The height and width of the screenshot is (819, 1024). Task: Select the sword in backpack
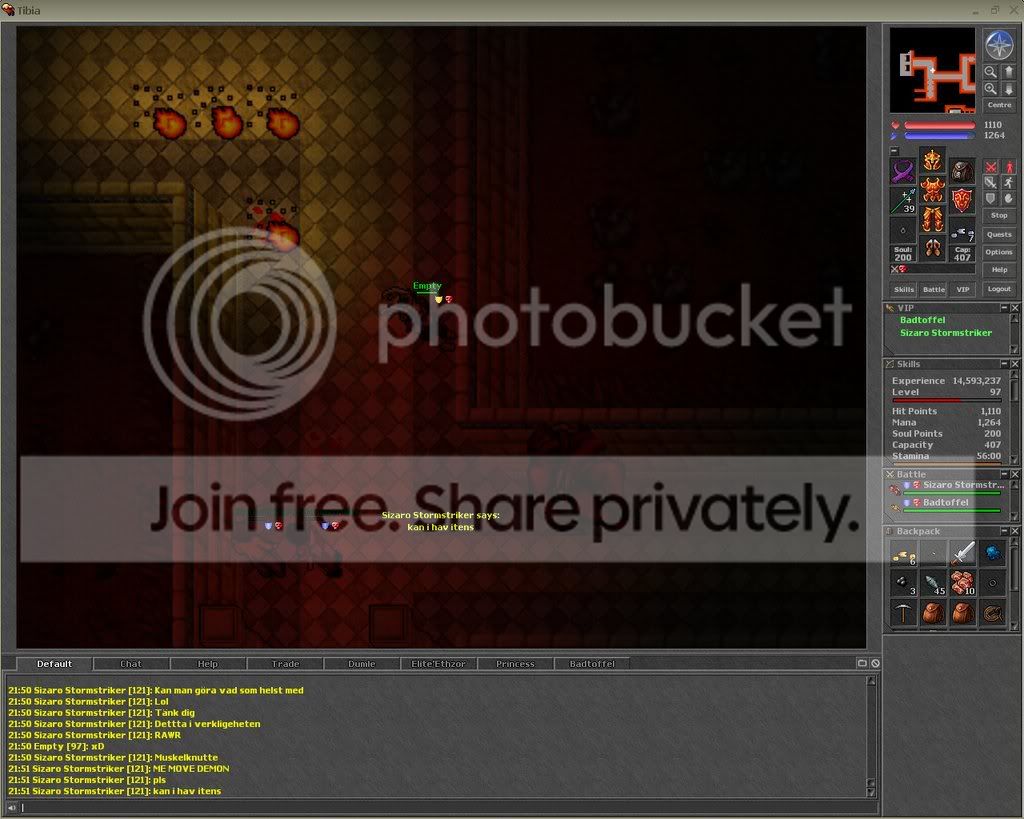point(963,554)
